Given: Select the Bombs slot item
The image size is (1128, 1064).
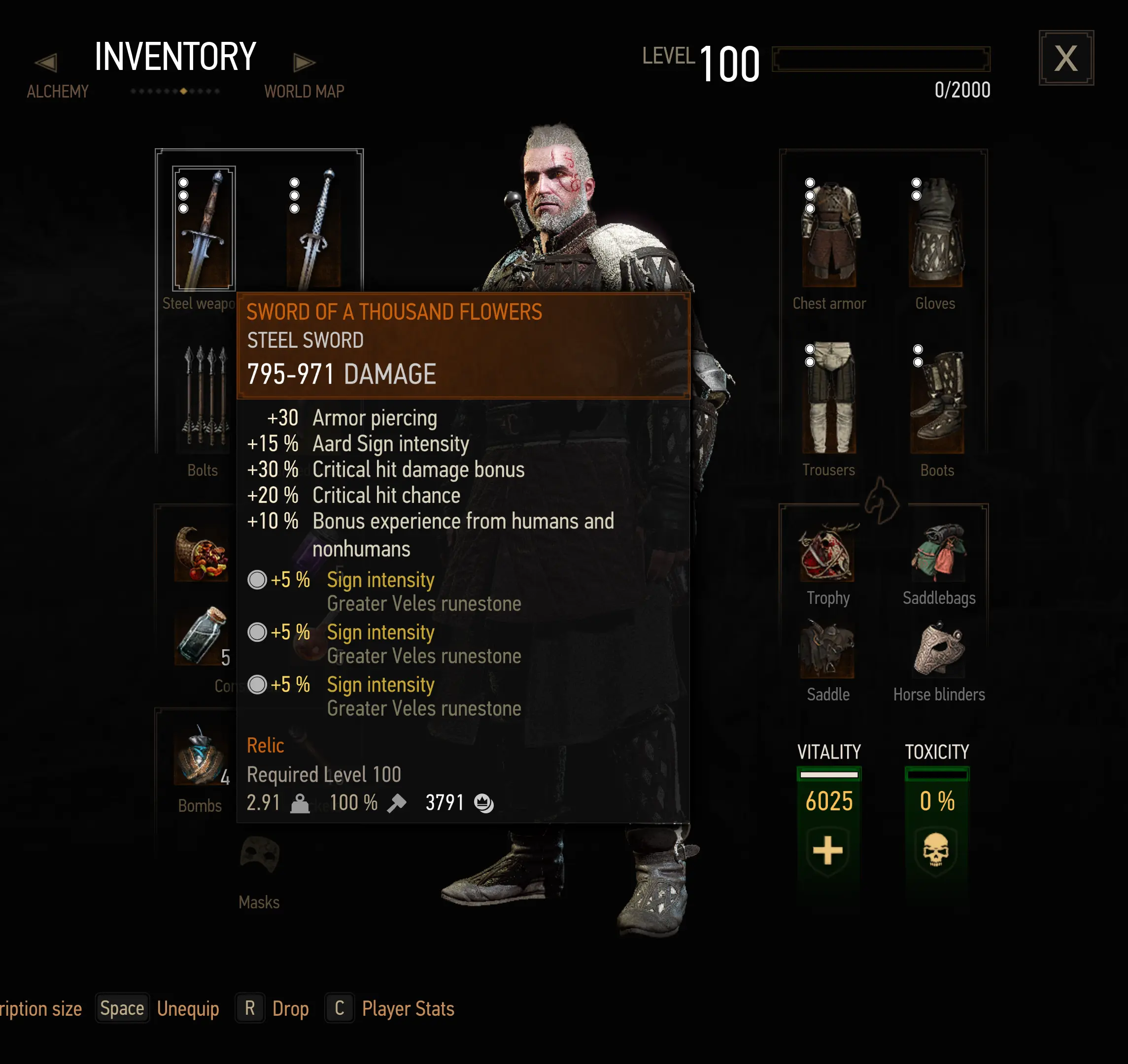Looking at the screenshot, I should [x=202, y=756].
